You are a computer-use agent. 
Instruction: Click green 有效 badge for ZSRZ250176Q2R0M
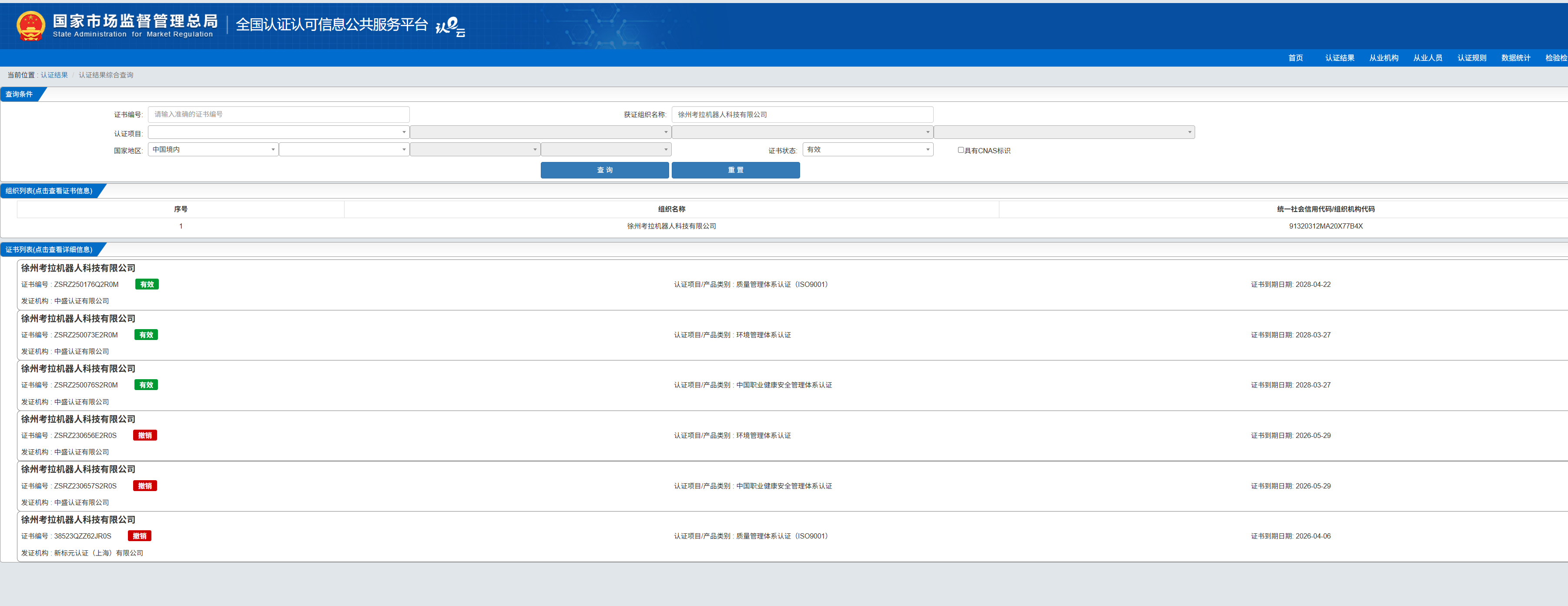[x=147, y=284]
